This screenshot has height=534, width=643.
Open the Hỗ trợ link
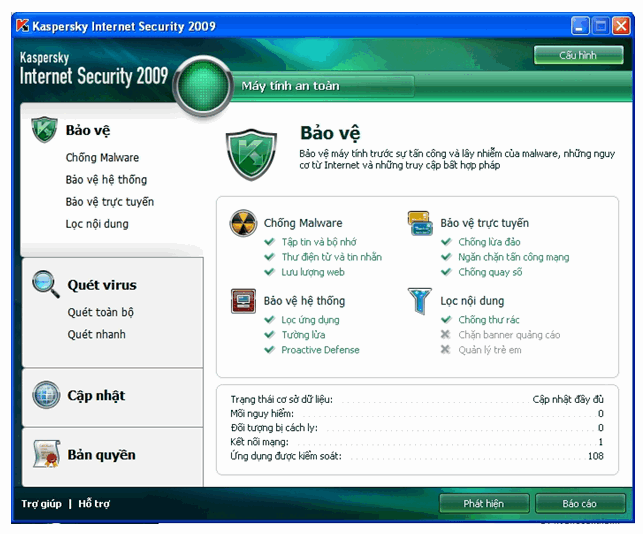pyautogui.click(x=94, y=504)
